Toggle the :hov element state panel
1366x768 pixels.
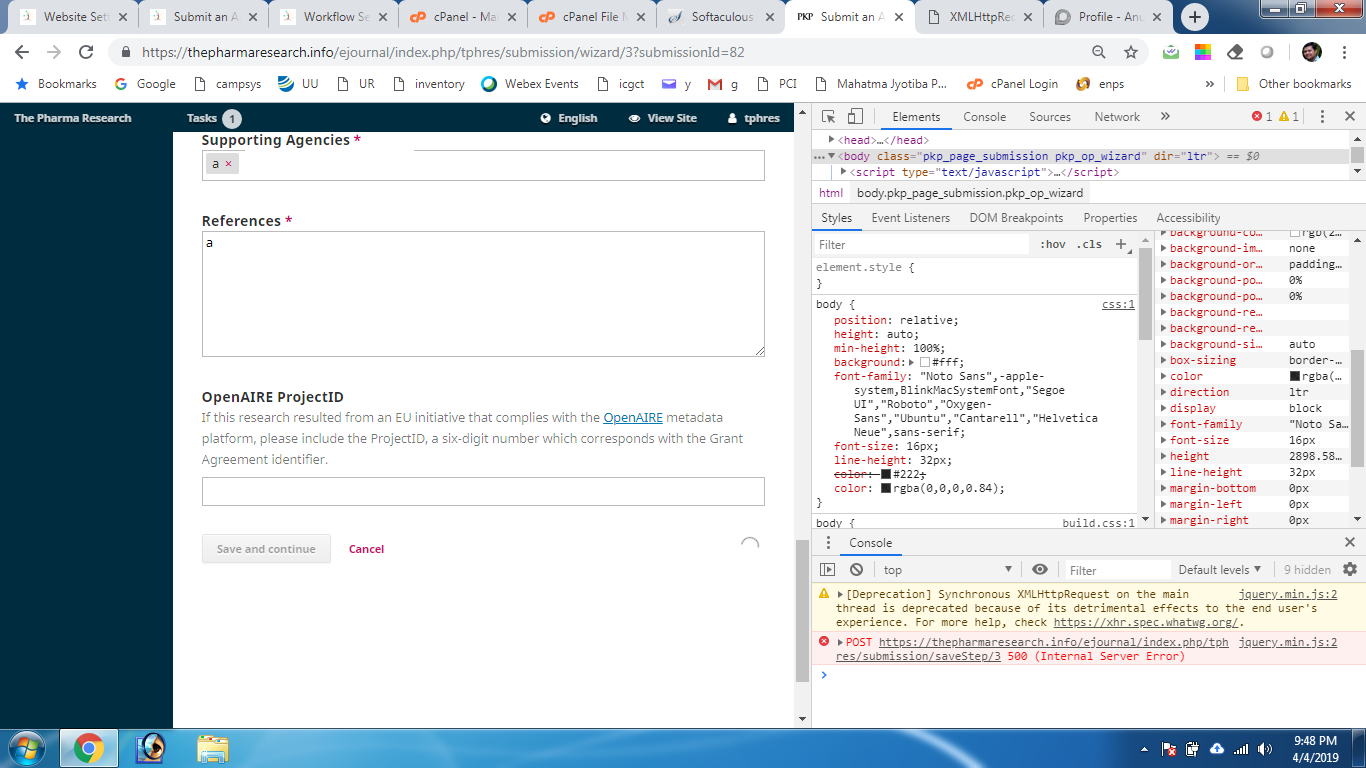point(1053,244)
